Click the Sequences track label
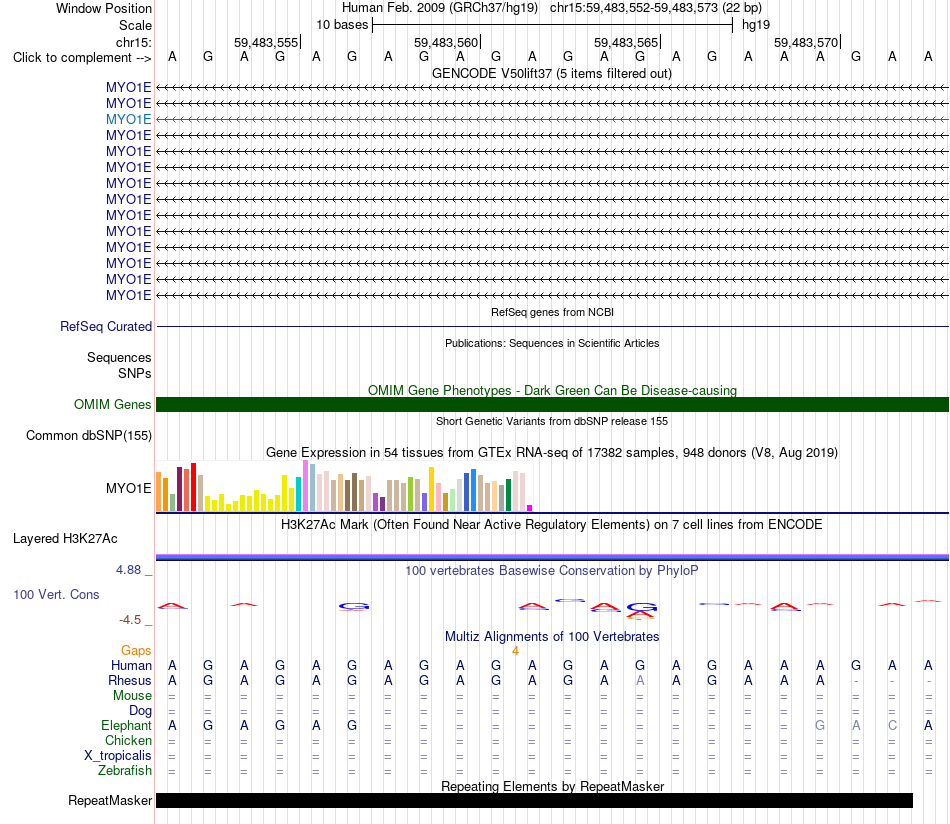The width and height of the screenshot is (950, 824). pyautogui.click(x=119, y=357)
